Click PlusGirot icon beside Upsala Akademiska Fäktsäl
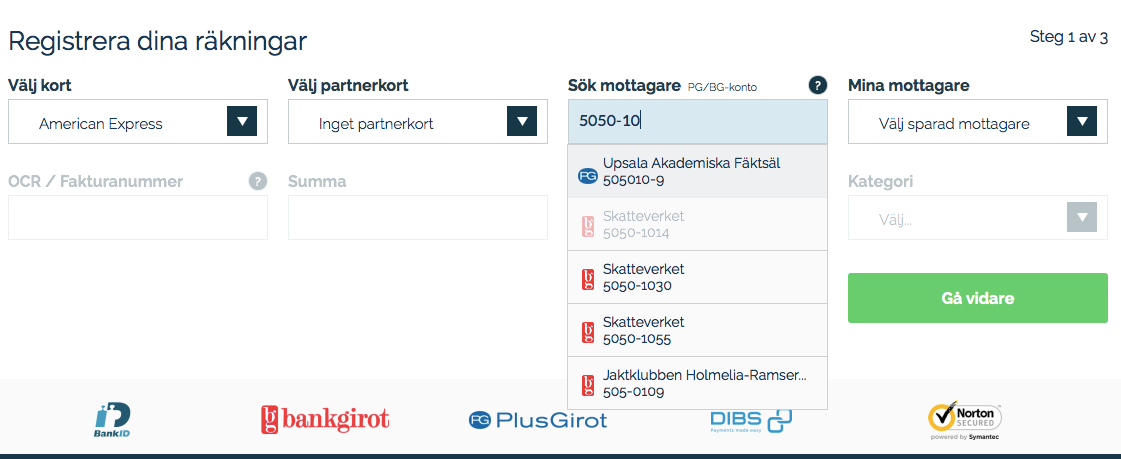Screen dimensions: 1121x459 tap(588, 175)
